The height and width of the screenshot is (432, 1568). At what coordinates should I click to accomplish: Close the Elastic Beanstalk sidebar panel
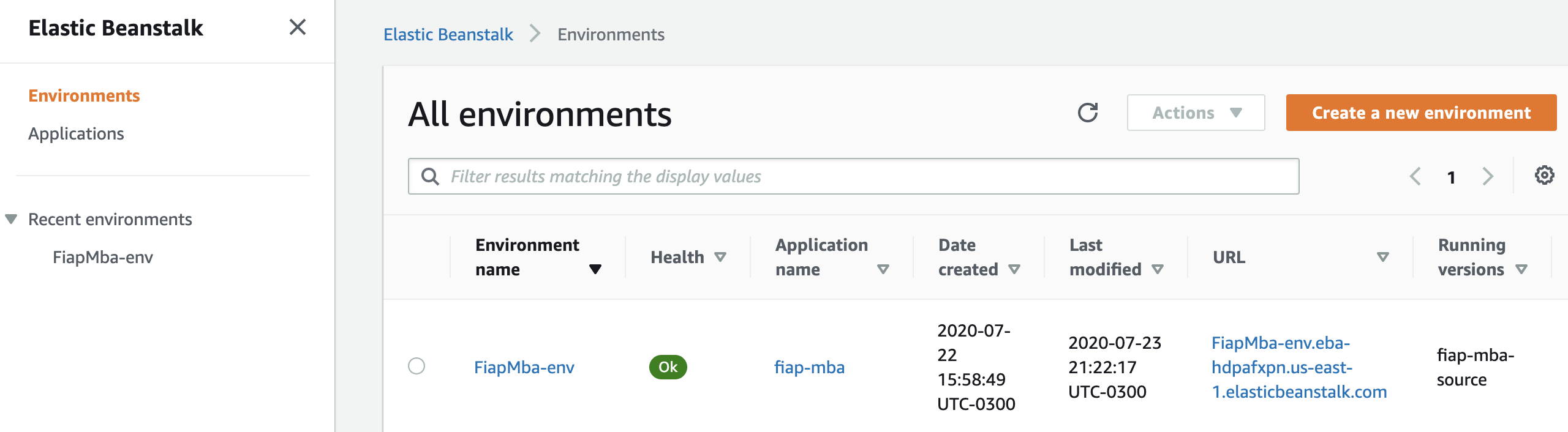[x=297, y=28]
